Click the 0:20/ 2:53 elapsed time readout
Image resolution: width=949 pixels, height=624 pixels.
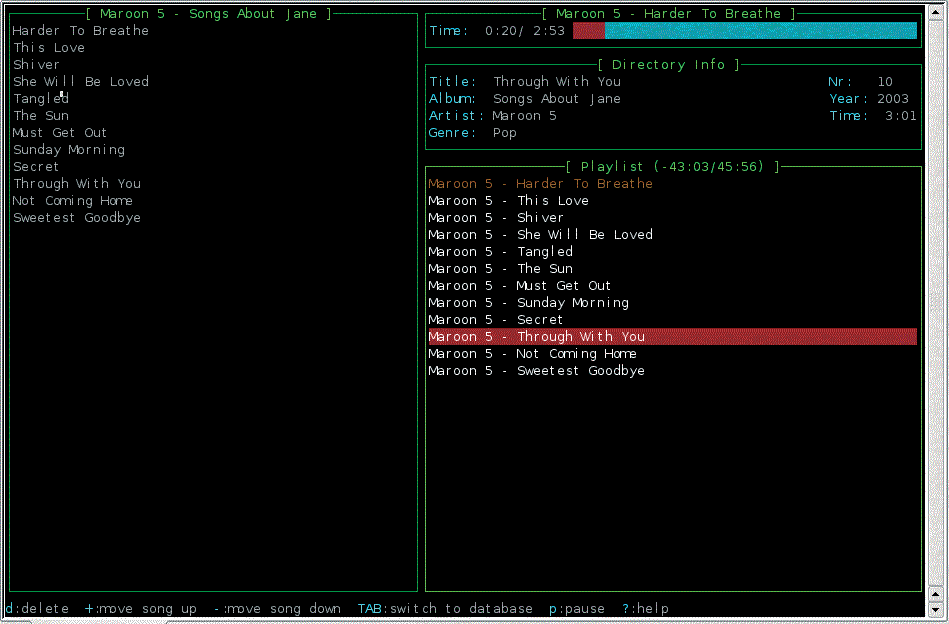pos(525,31)
